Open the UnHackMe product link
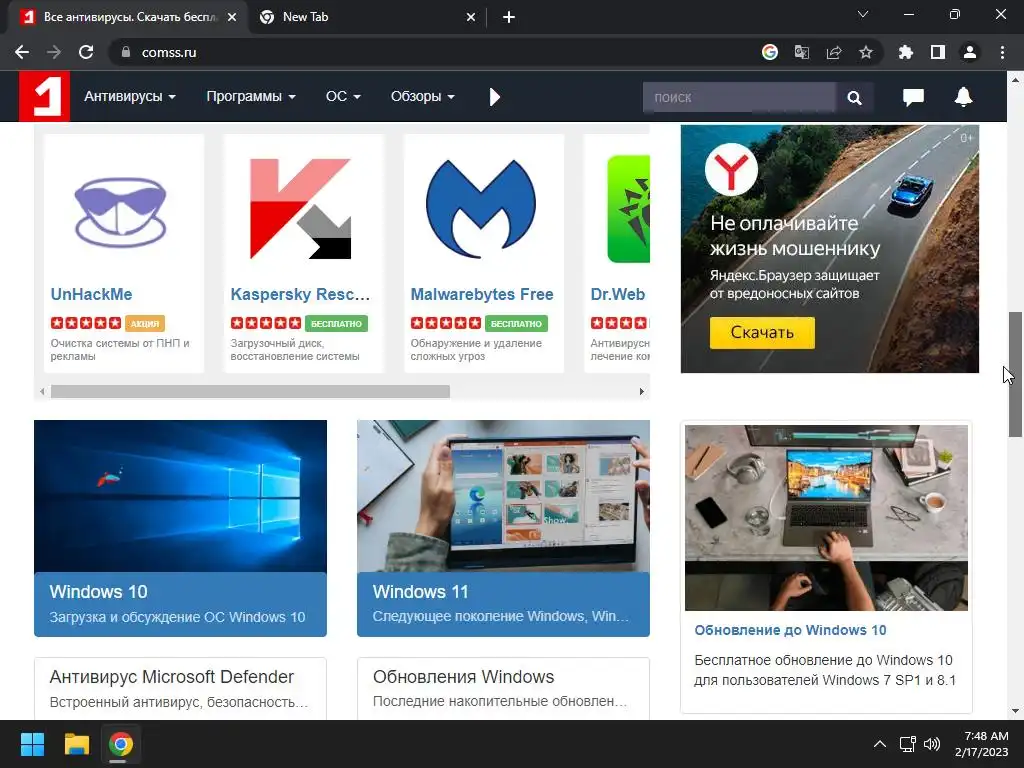This screenshot has width=1024, height=768. click(91, 295)
